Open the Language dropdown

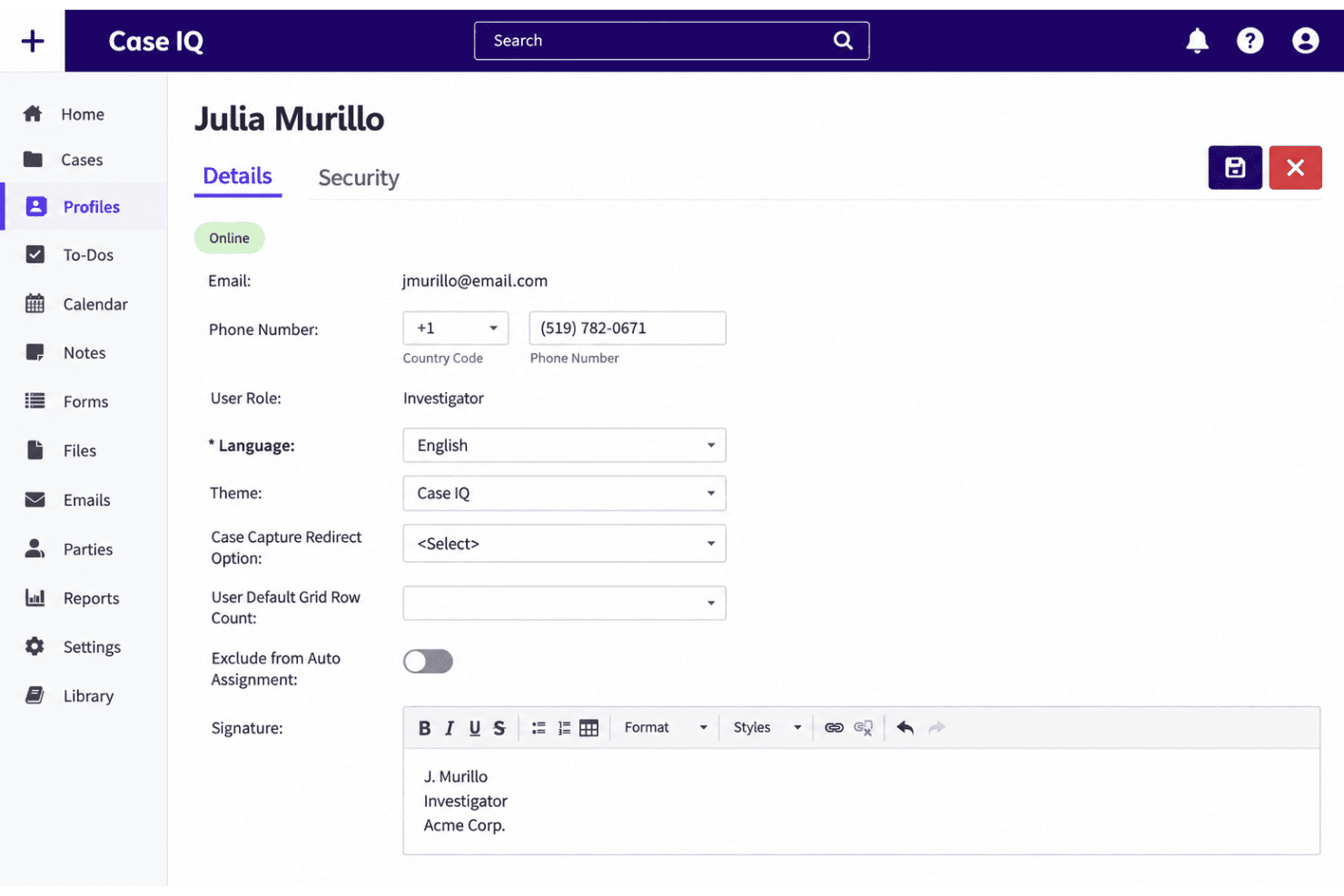point(565,446)
